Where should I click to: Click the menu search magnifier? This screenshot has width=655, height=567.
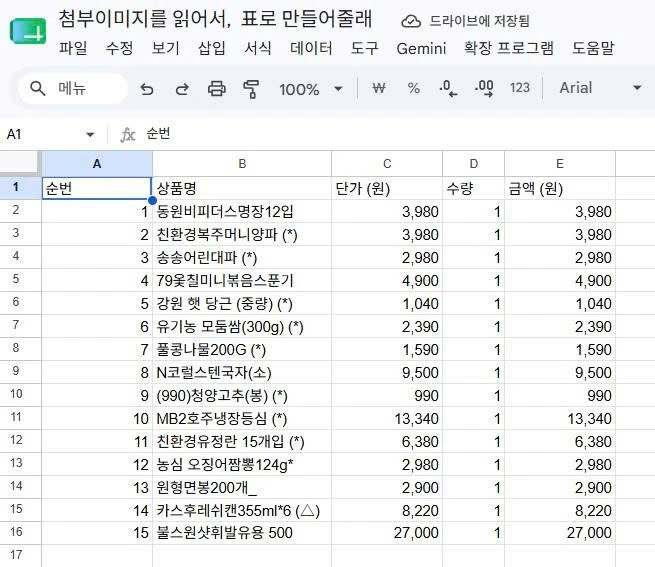38,89
